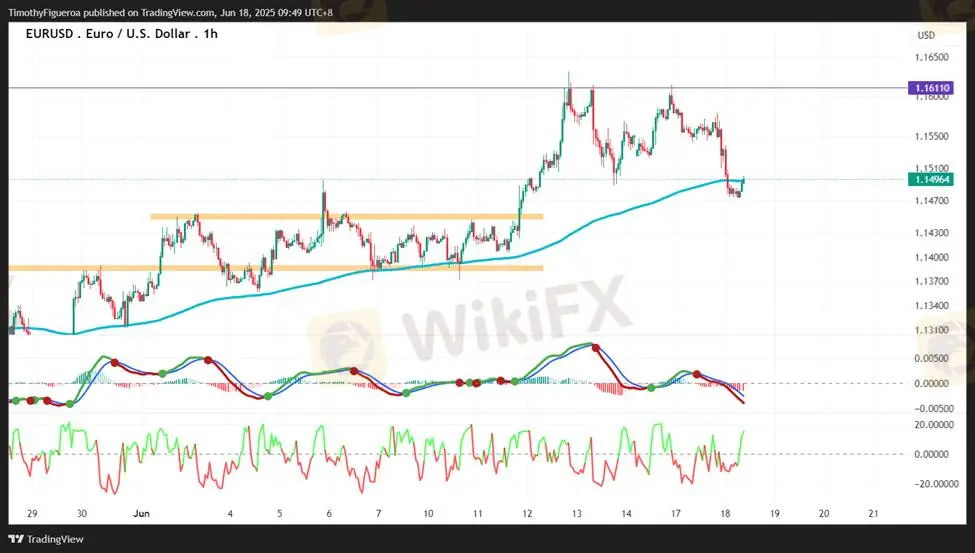Click the 1.15500 price axis label
The image size is (975, 553).
coord(931,136)
